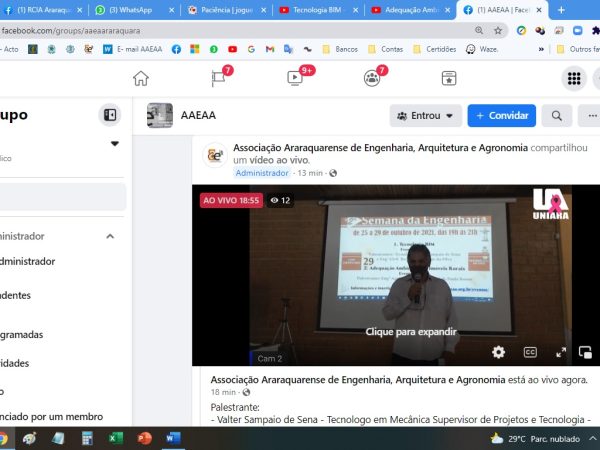Open the E-mail AAEAA bookmark
The width and height of the screenshot is (600, 450).
coord(132,49)
